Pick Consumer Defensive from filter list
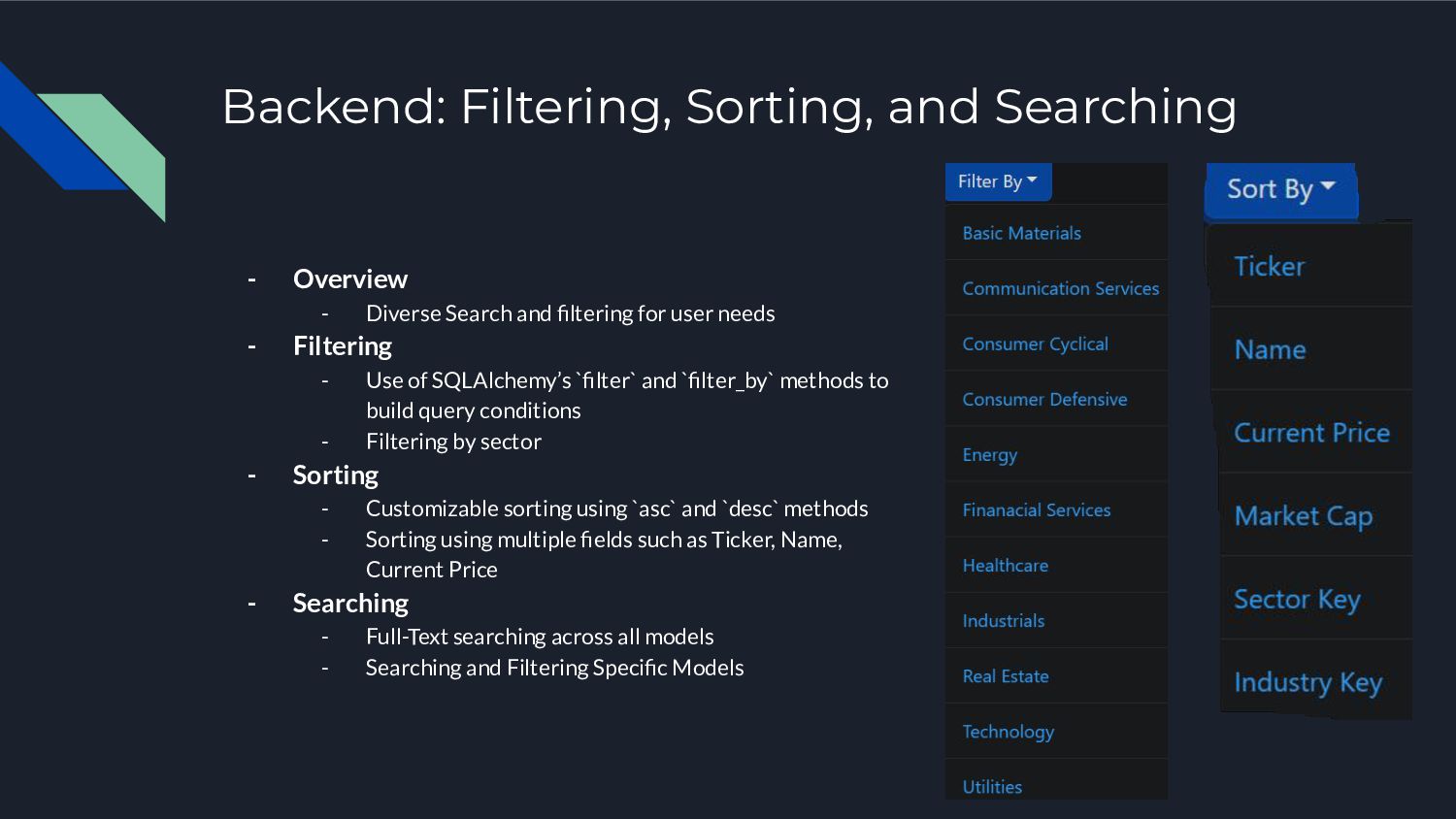 (x=1056, y=399)
